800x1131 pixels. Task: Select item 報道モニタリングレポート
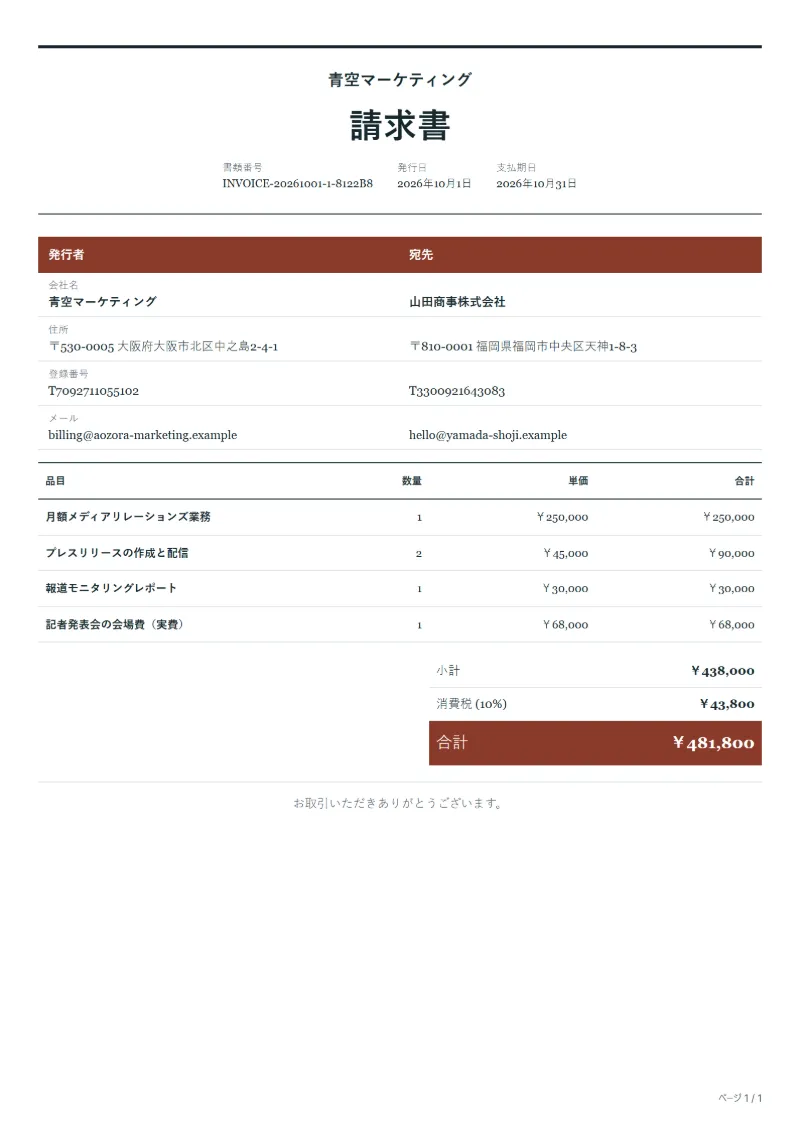point(111,588)
